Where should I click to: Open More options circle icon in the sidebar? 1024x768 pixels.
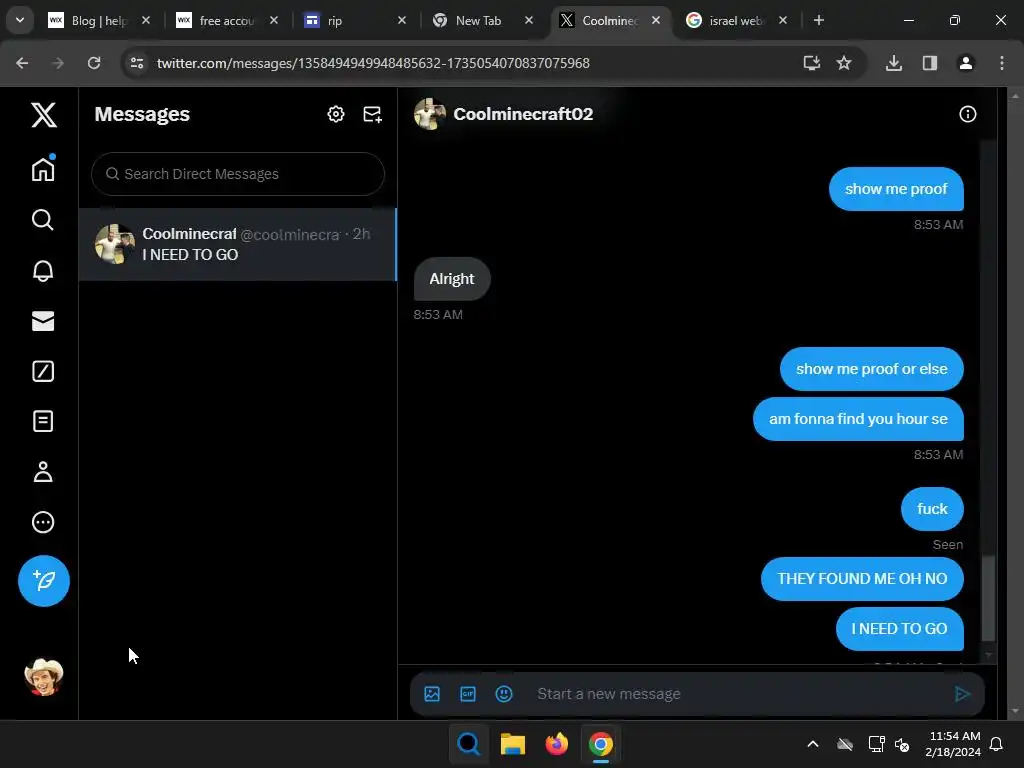point(43,522)
